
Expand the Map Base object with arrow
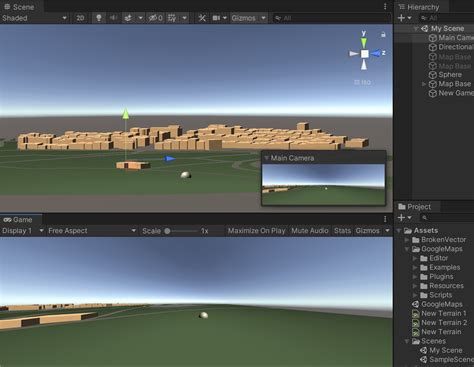[424, 84]
